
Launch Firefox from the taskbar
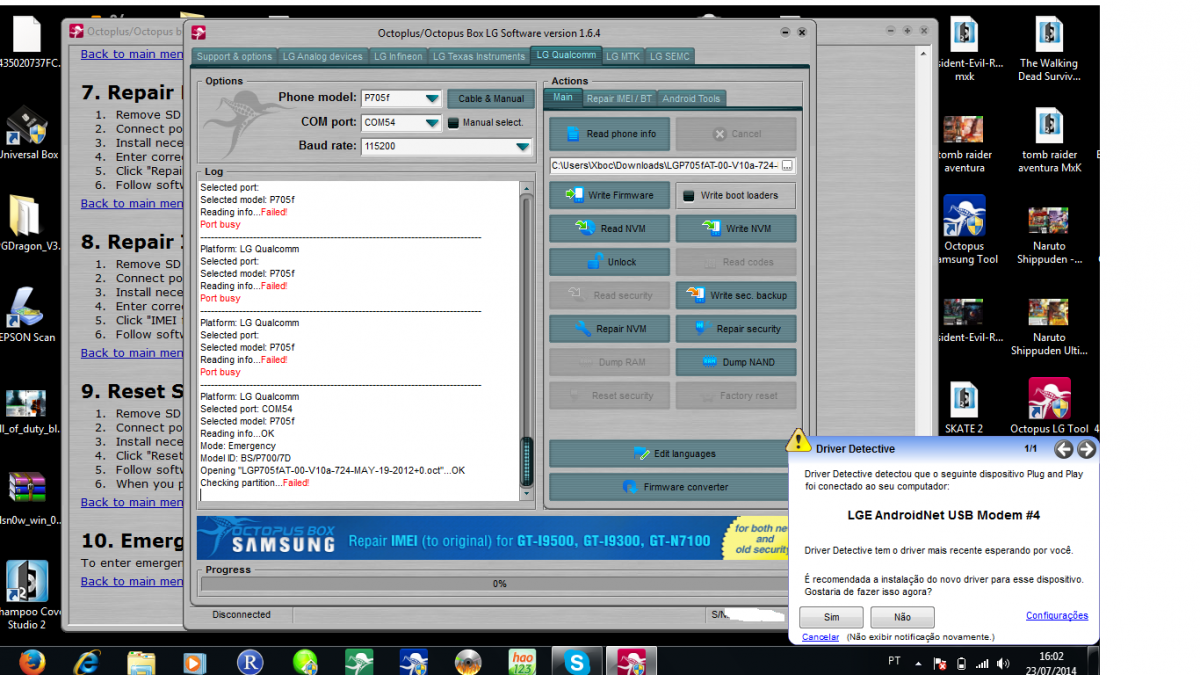30,661
